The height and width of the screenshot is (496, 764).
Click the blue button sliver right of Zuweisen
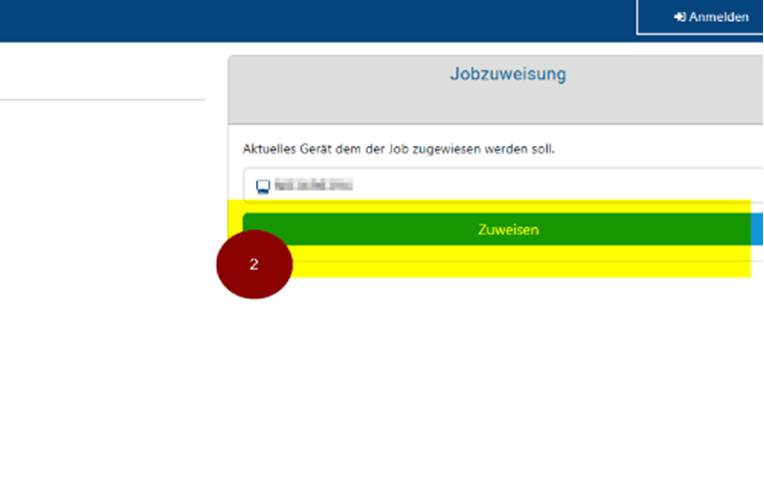click(x=757, y=229)
